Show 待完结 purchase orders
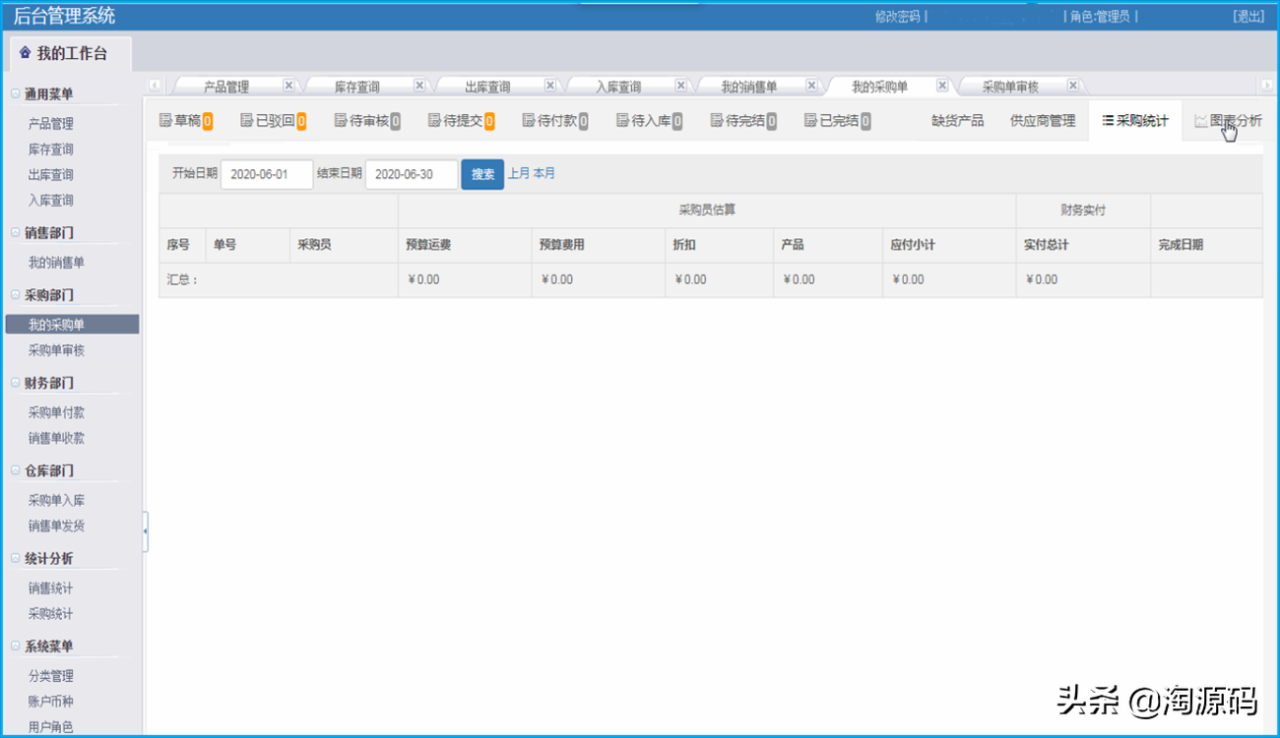Image resolution: width=1280 pixels, height=738 pixels. click(x=744, y=121)
